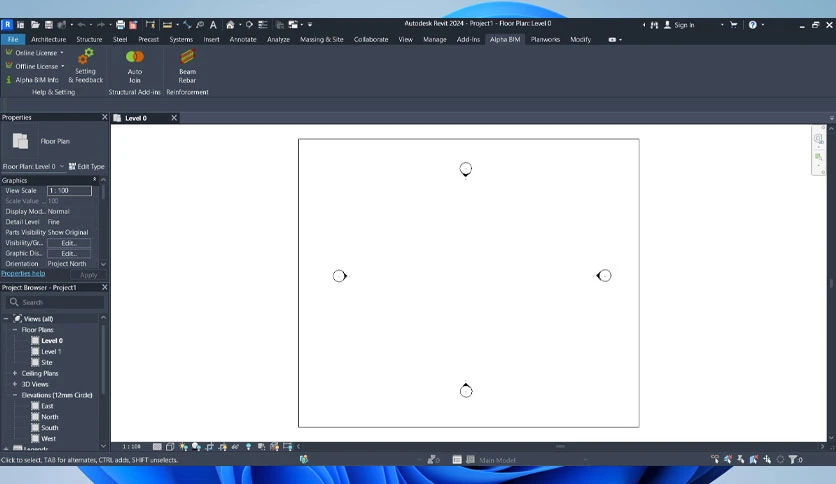Toggle Show Crop Region icon
This screenshot has height=484, width=836.
pos(222,447)
